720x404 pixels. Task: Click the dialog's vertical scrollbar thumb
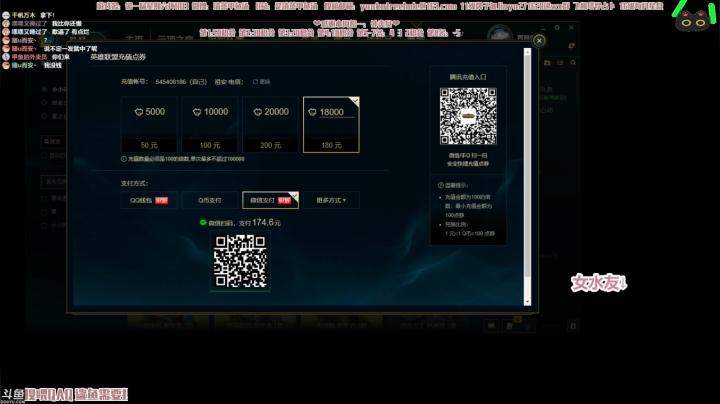[x=527, y=166]
